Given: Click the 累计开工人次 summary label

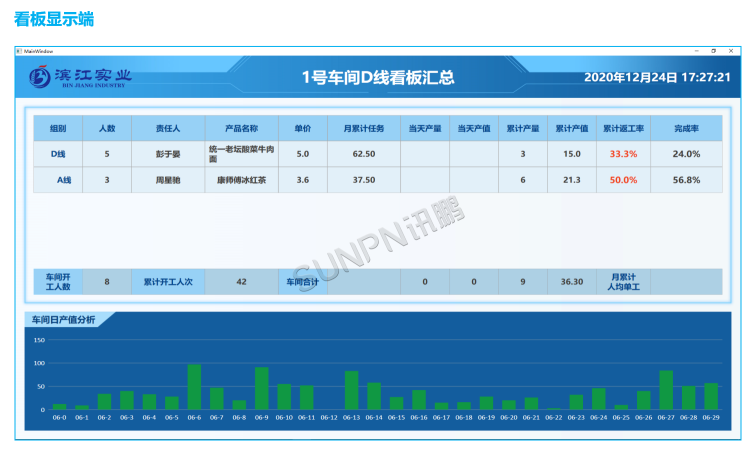Looking at the screenshot, I should (x=168, y=282).
